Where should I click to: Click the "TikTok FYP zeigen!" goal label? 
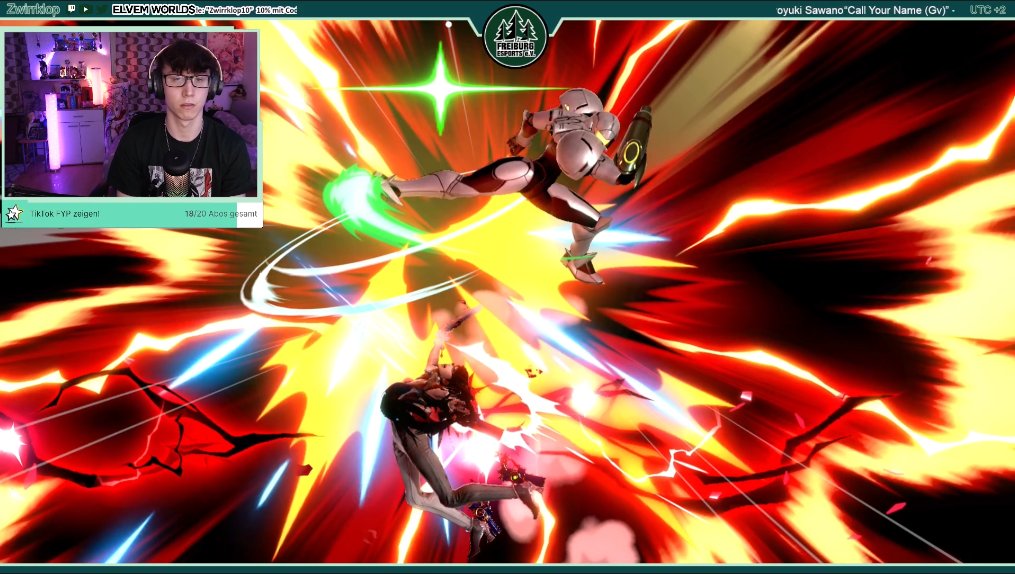[x=65, y=214]
